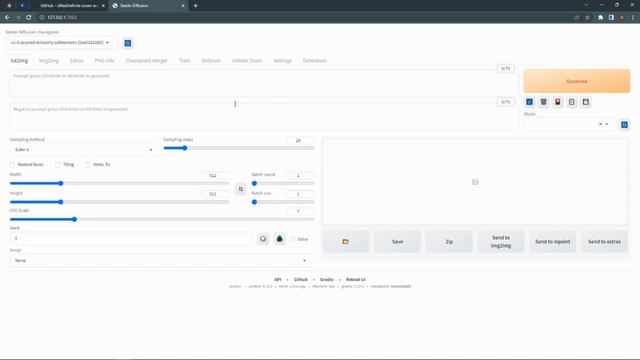Click the Save button
This screenshot has height=360, width=640.
397,242
